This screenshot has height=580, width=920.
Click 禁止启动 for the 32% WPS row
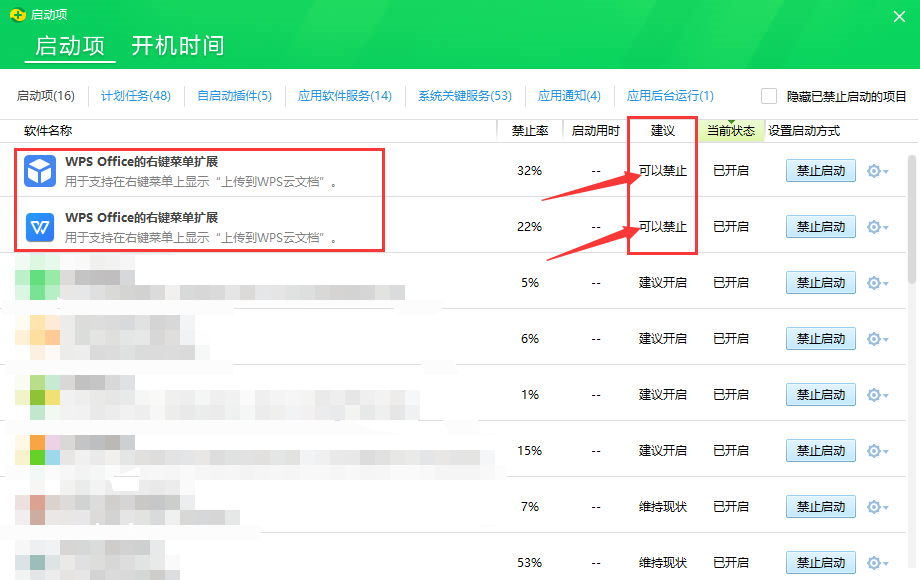click(820, 171)
